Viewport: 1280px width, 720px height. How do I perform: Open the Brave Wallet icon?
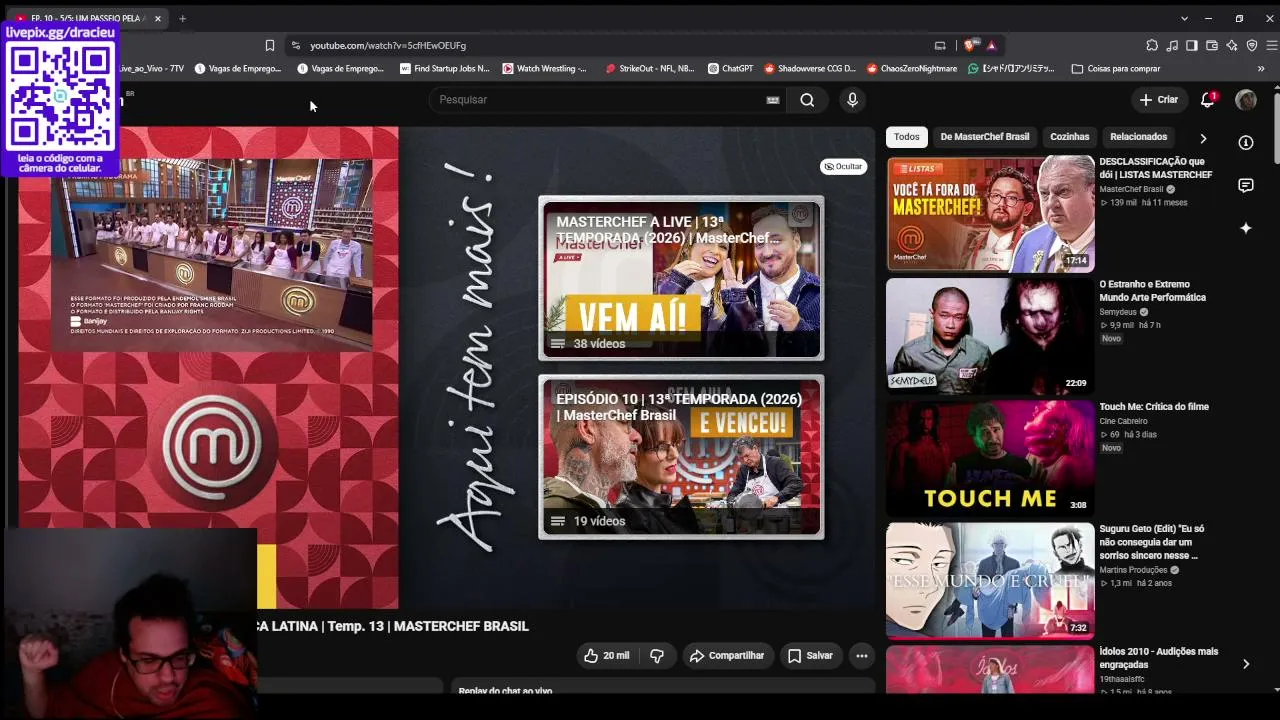coord(1212,45)
